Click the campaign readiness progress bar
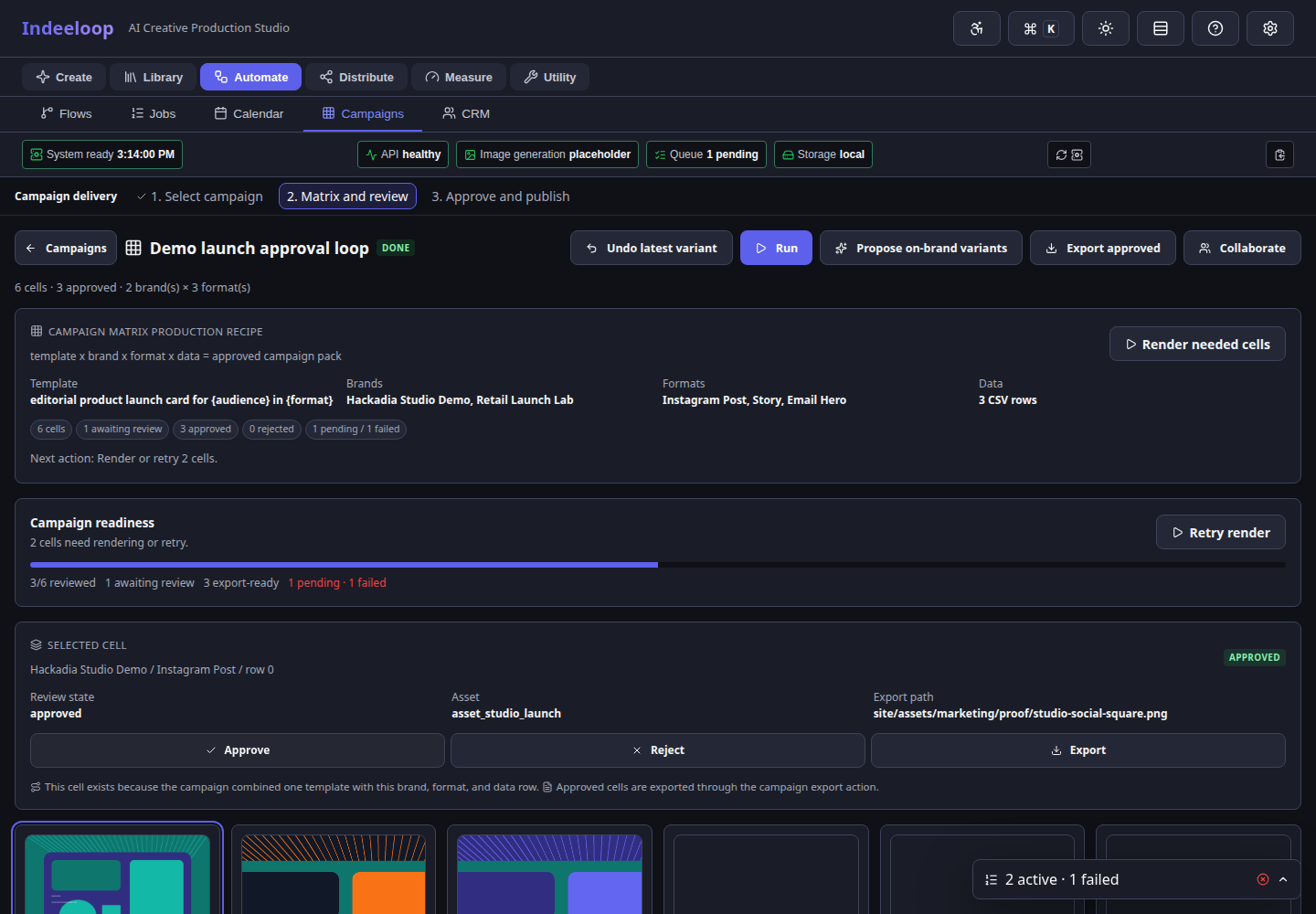 point(658,565)
